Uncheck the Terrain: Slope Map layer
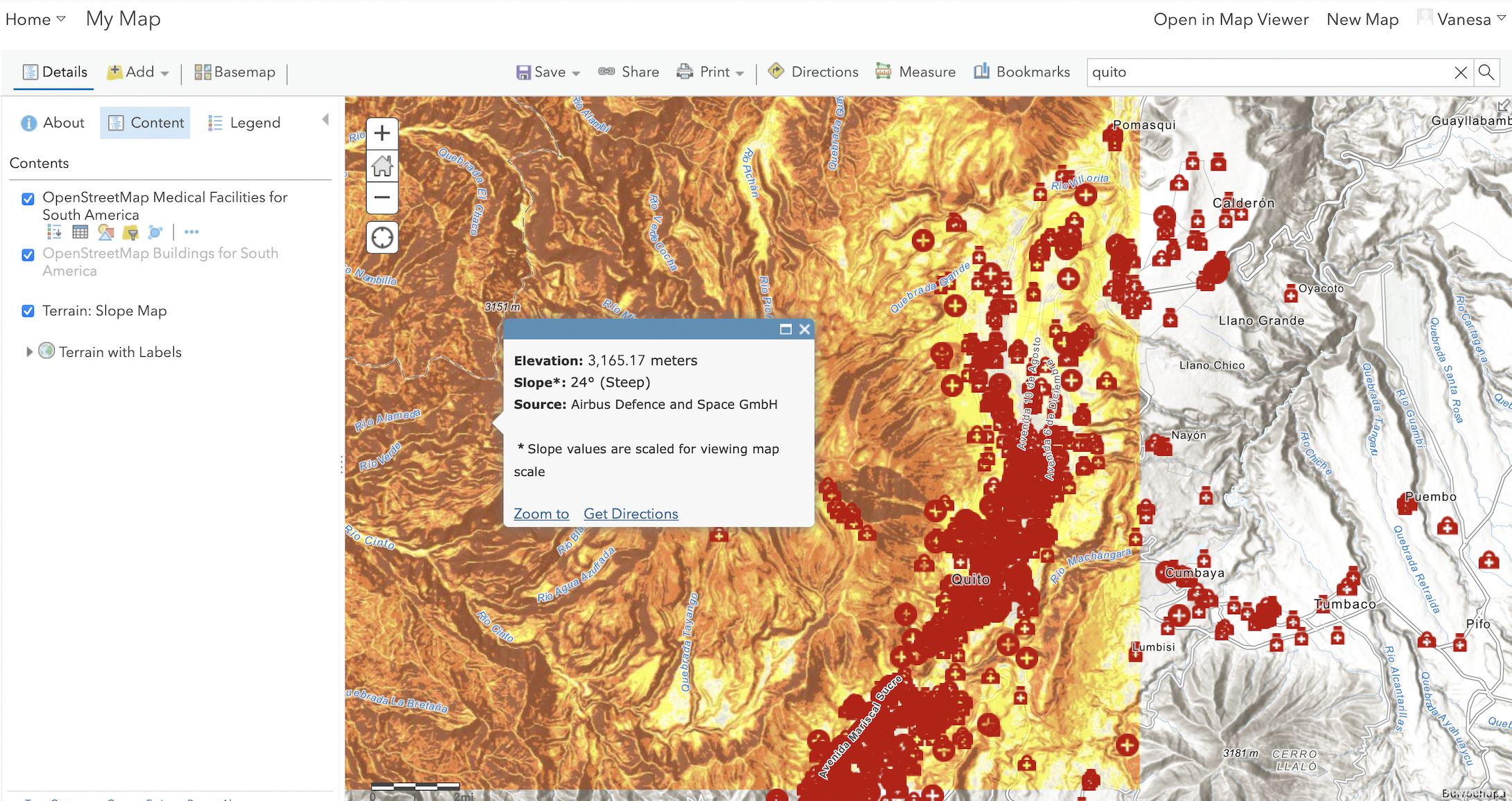The height and width of the screenshot is (801, 1512). pyautogui.click(x=28, y=311)
